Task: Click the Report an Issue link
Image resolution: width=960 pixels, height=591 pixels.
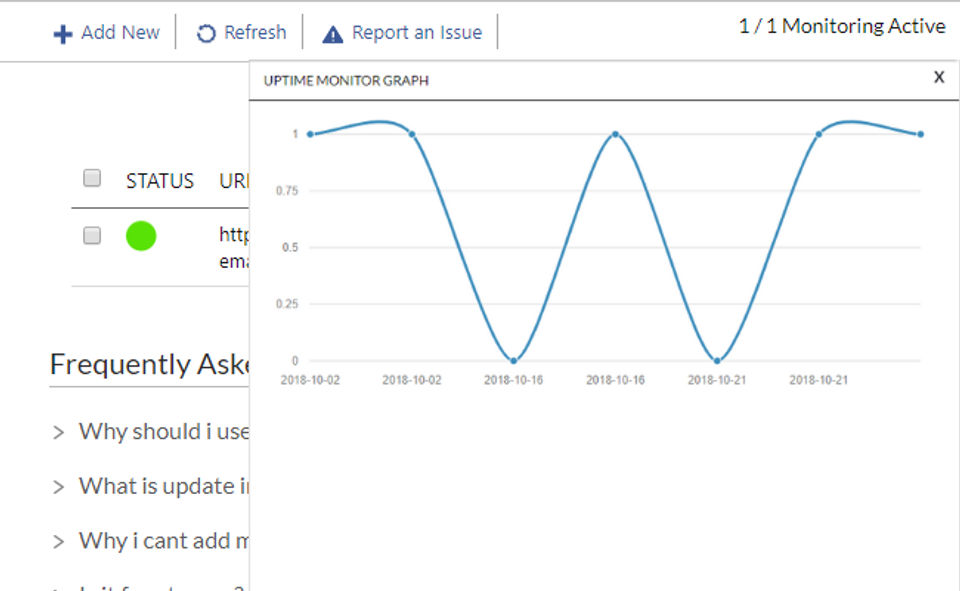Action: click(x=416, y=33)
